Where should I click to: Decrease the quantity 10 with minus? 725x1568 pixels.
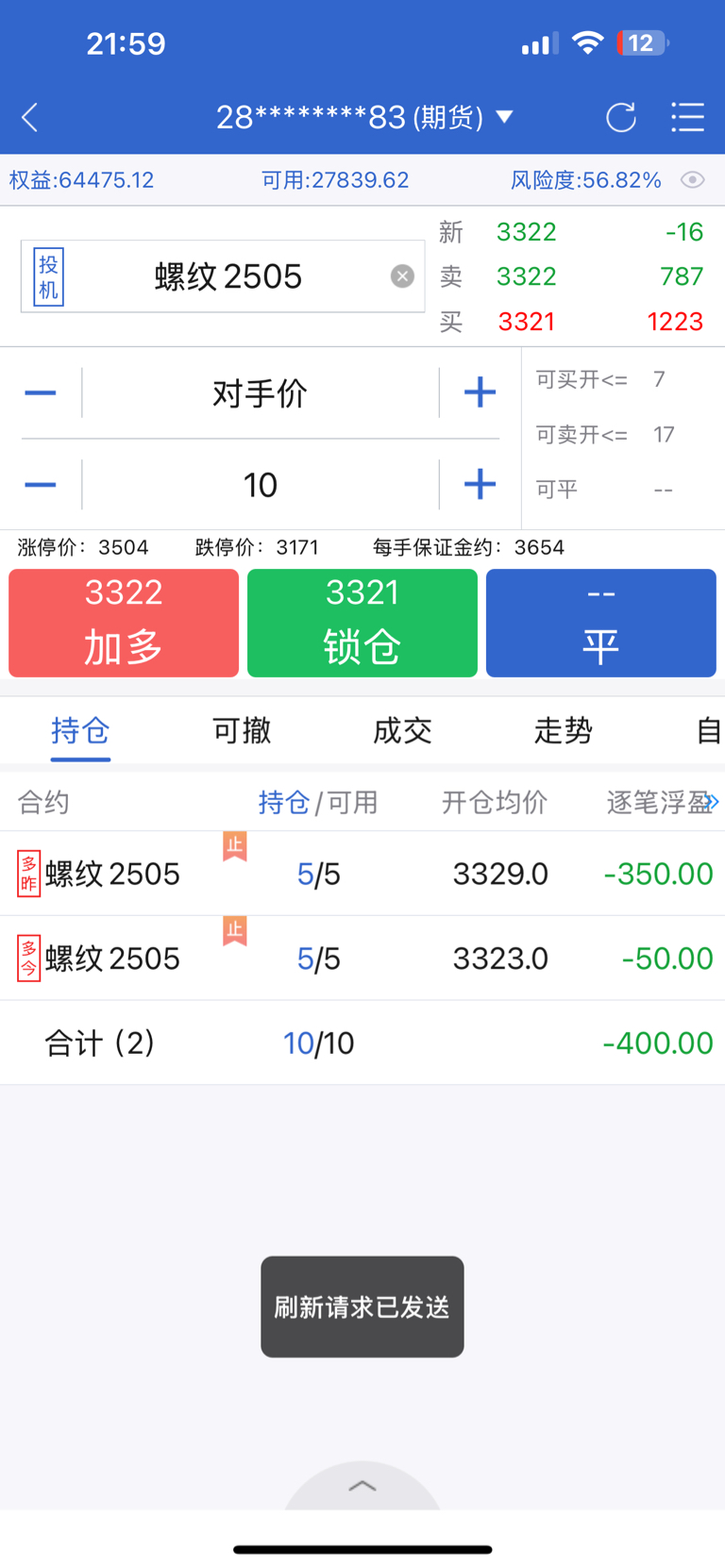click(x=41, y=485)
